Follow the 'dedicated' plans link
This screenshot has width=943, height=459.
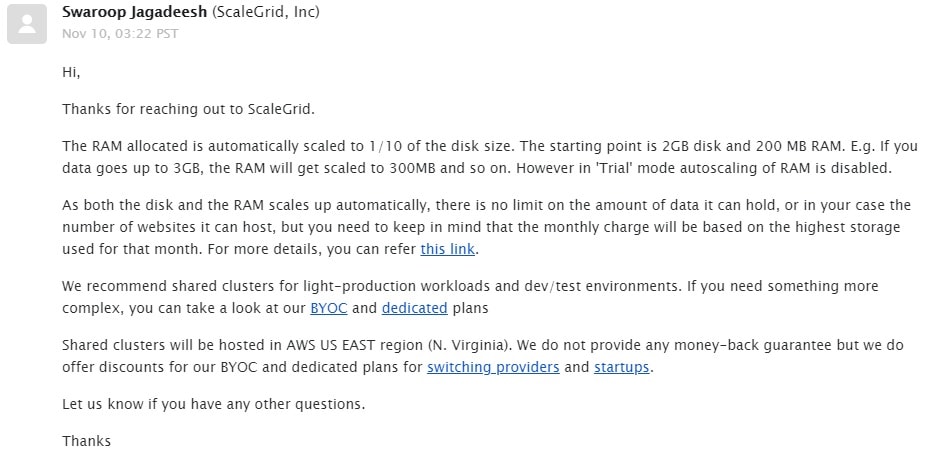(x=414, y=308)
